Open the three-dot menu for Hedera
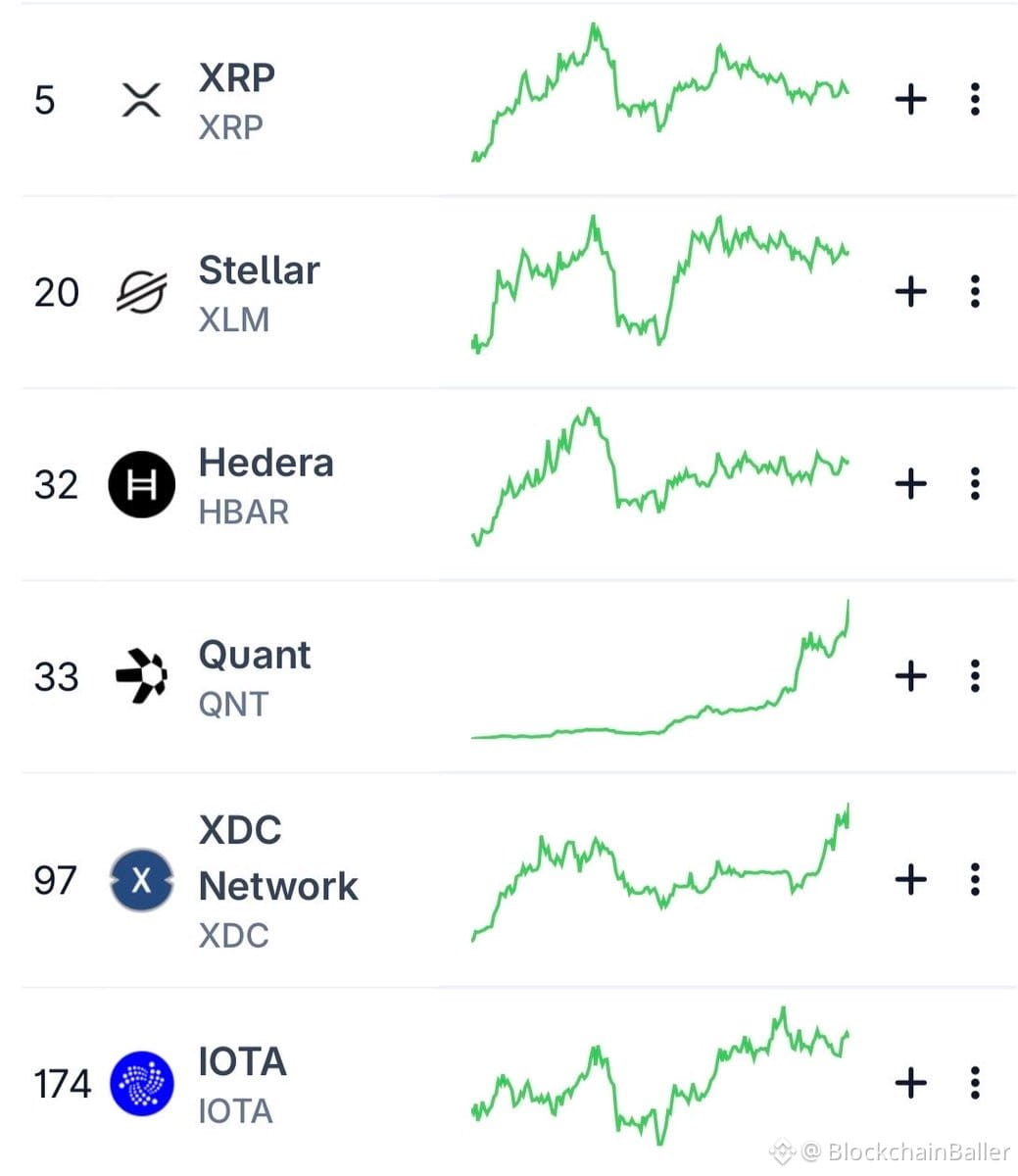The height and width of the screenshot is (1176, 1018). [x=975, y=483]
